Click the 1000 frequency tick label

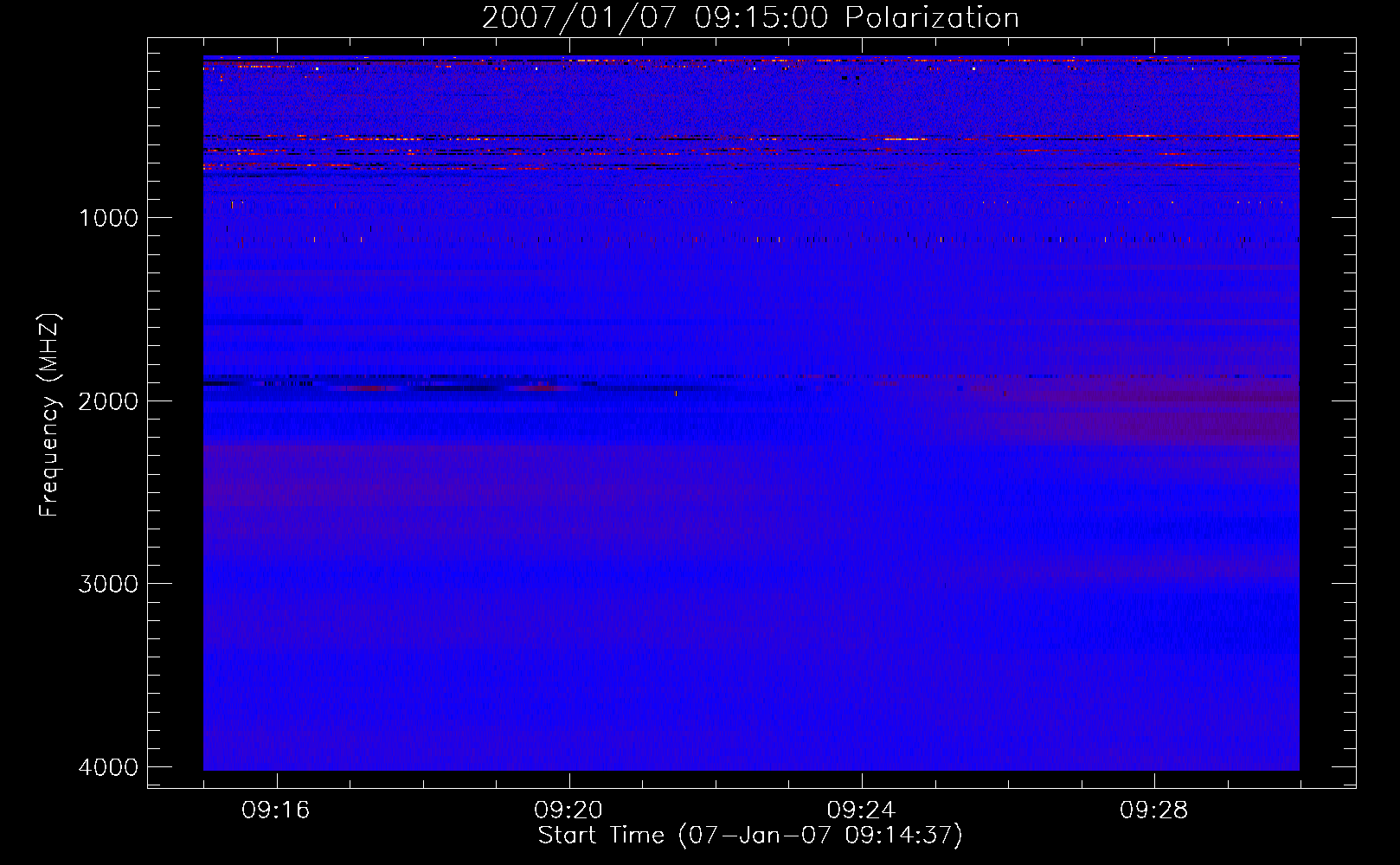tap(108, 217)
